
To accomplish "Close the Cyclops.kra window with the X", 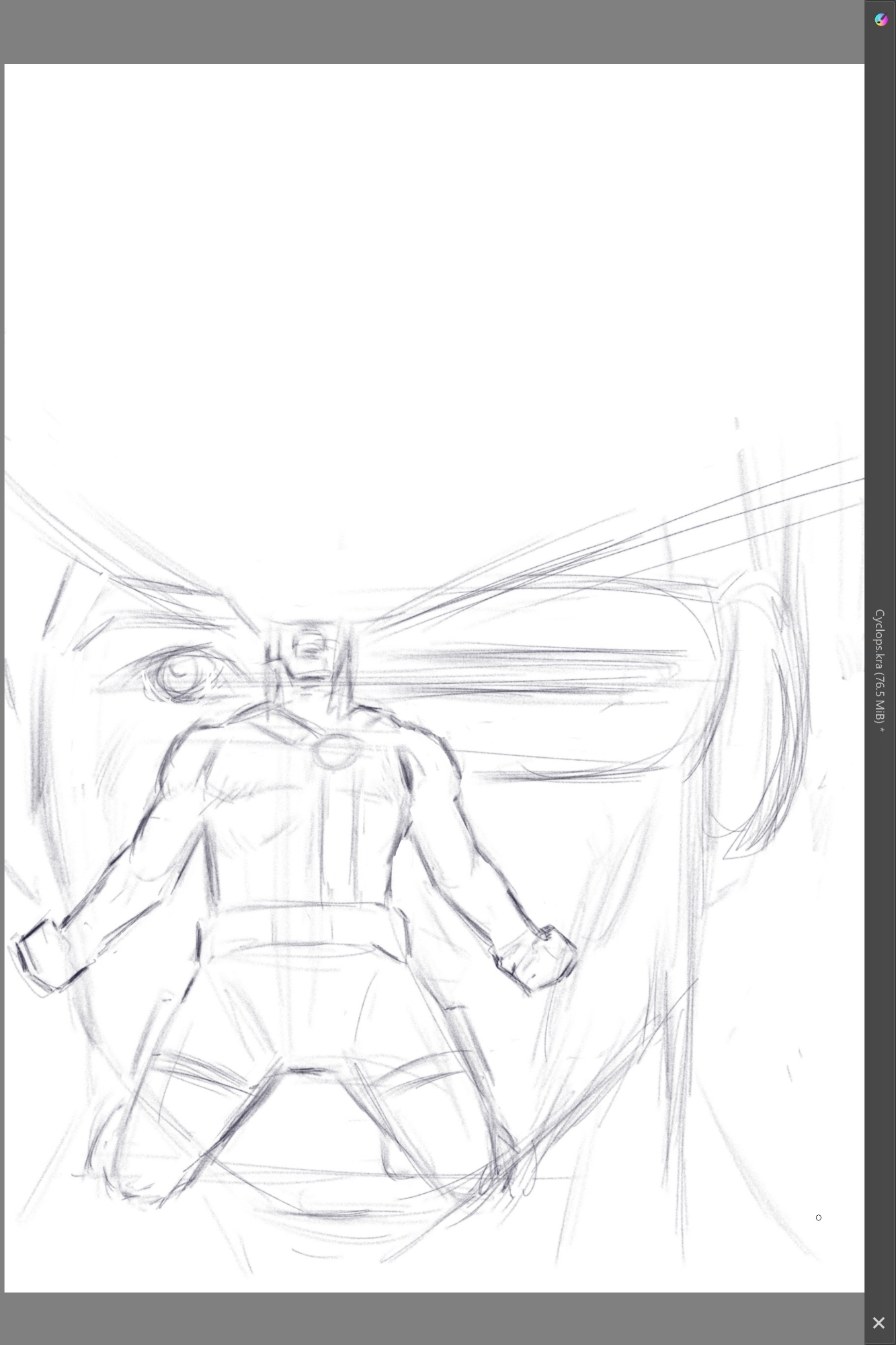I will [878, 1323].
